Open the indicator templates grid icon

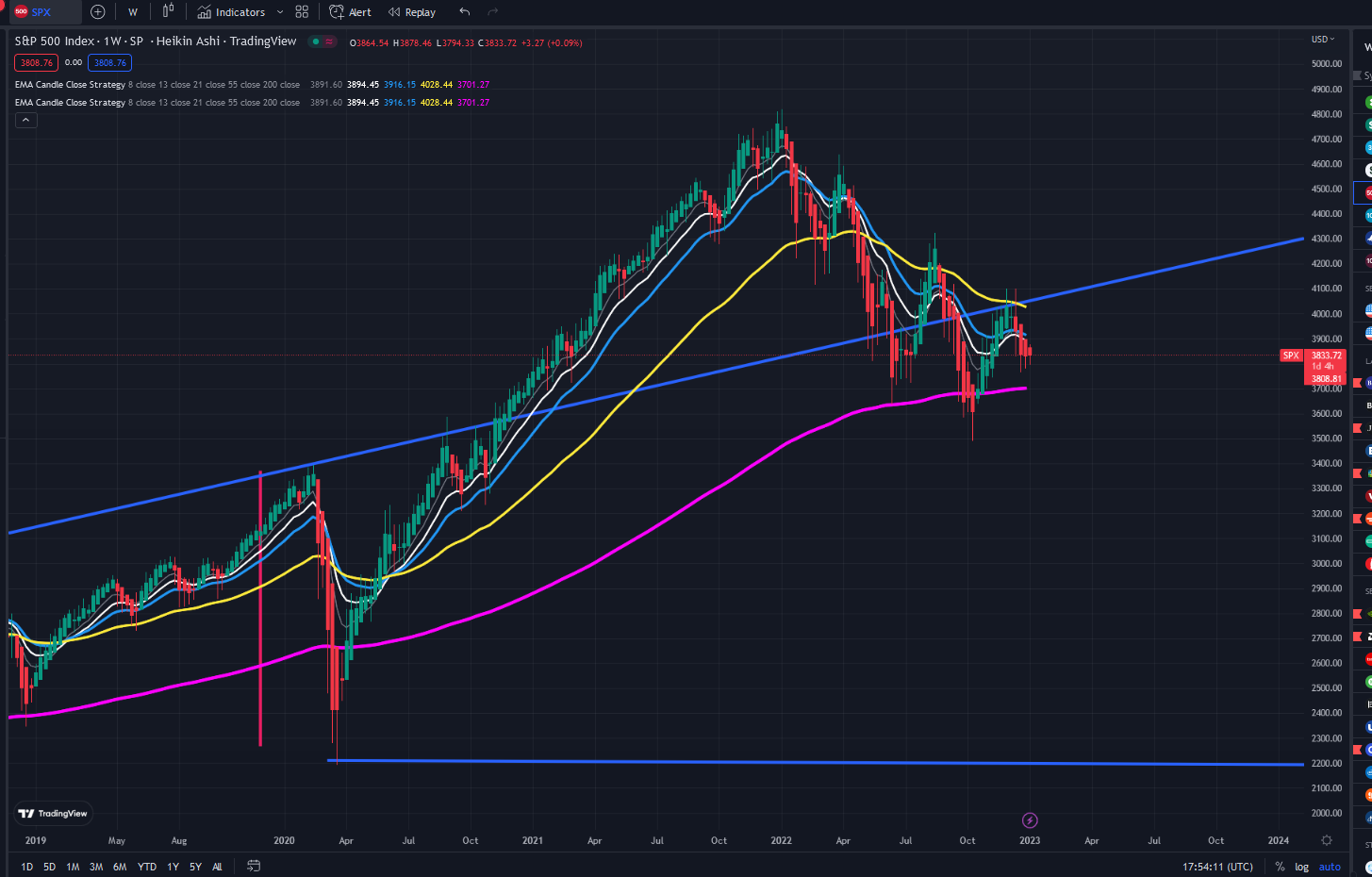pos(302,12)
